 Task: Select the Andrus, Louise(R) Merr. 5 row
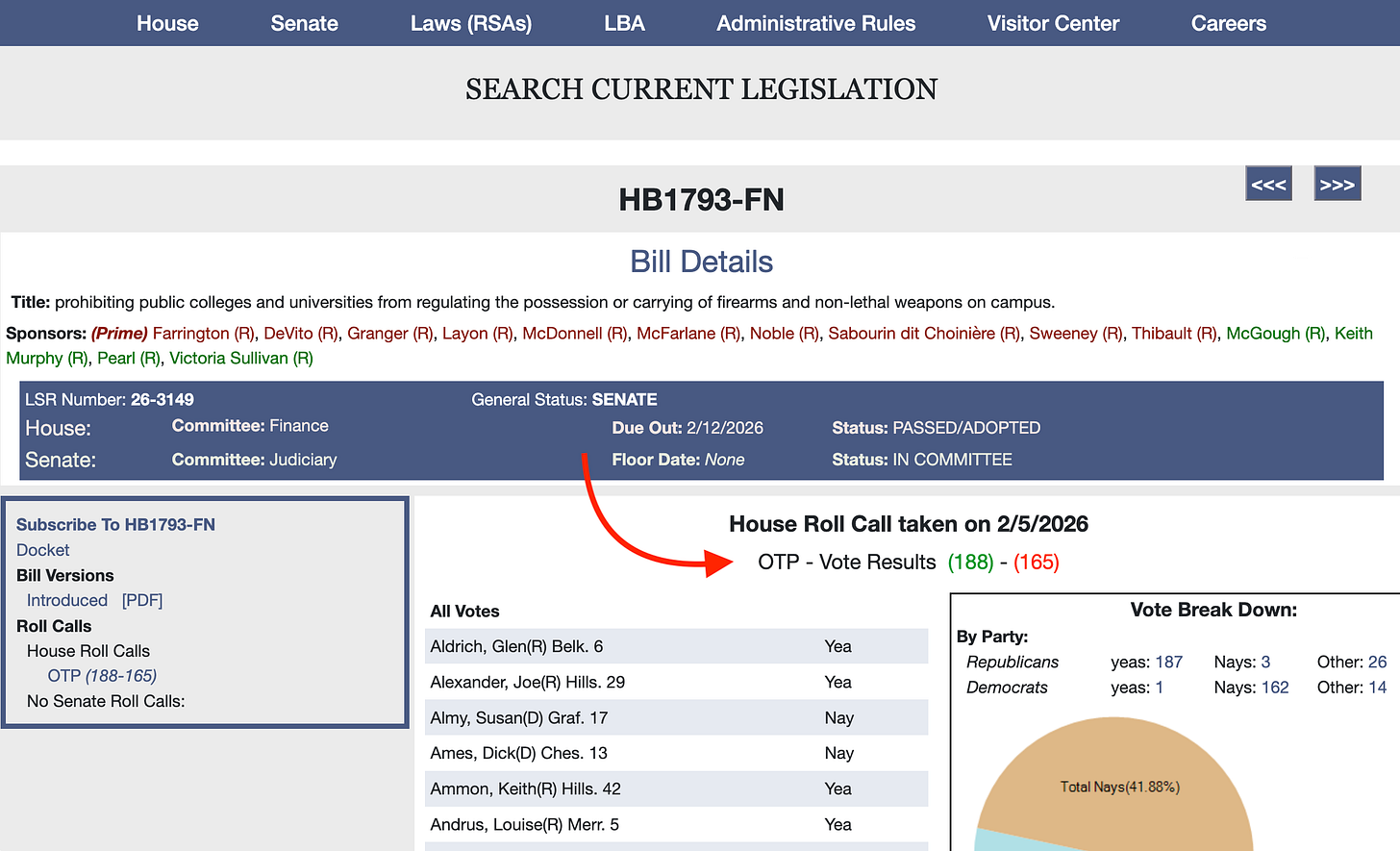click(x=676, y=824)
